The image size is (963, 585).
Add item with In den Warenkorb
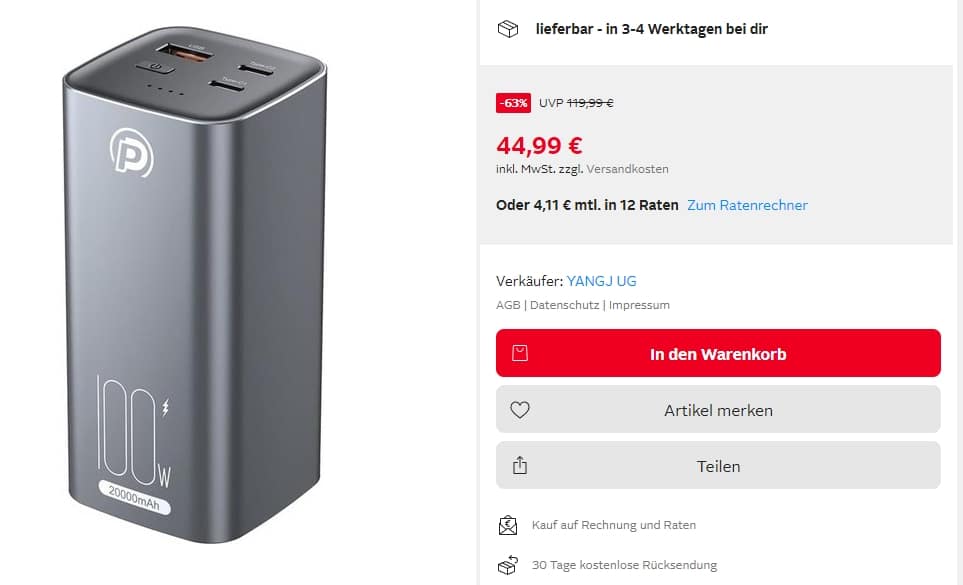pos(718,353)
